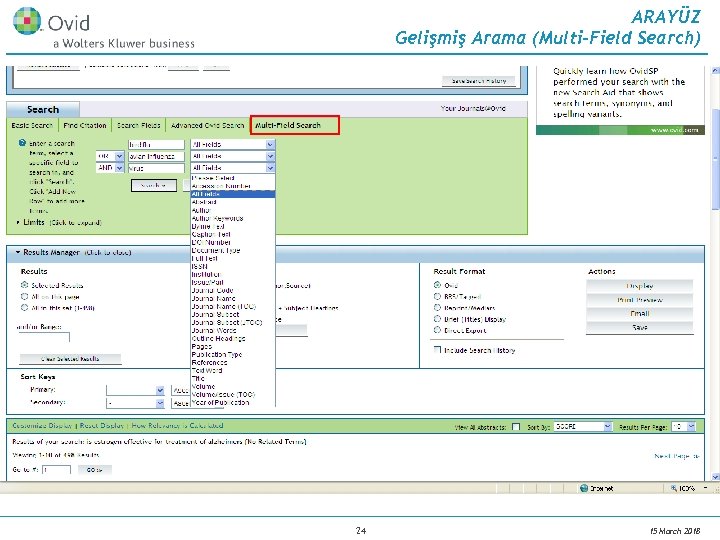This screenshot has height=540, width=720.
Task: Select the Multi-Field Search tab
Action: 294,125
